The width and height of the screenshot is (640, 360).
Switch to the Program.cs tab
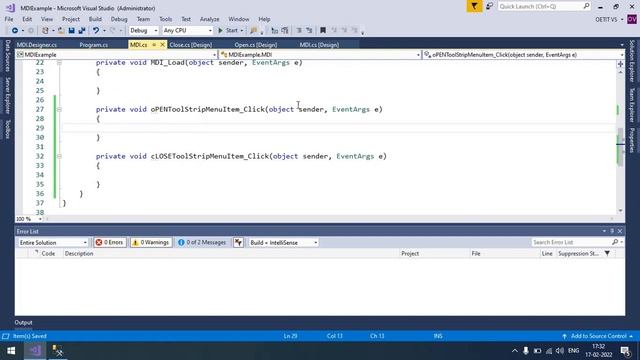point(93,45)
